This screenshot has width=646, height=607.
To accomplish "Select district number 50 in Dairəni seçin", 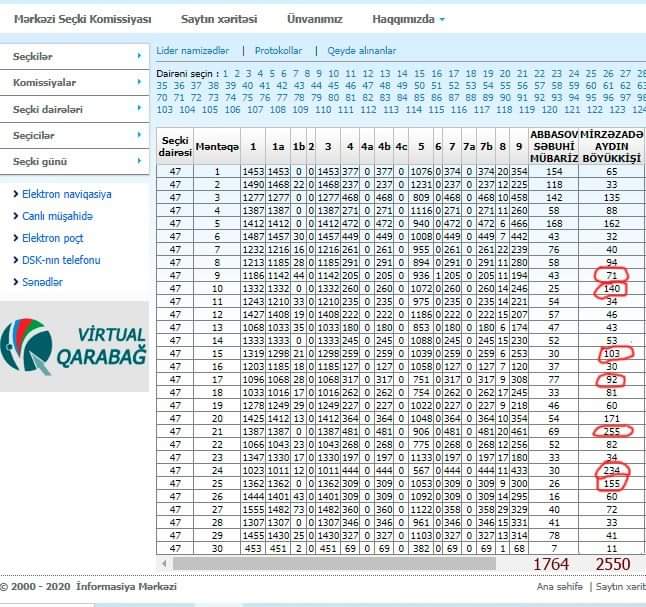I will tap(419, 86).
